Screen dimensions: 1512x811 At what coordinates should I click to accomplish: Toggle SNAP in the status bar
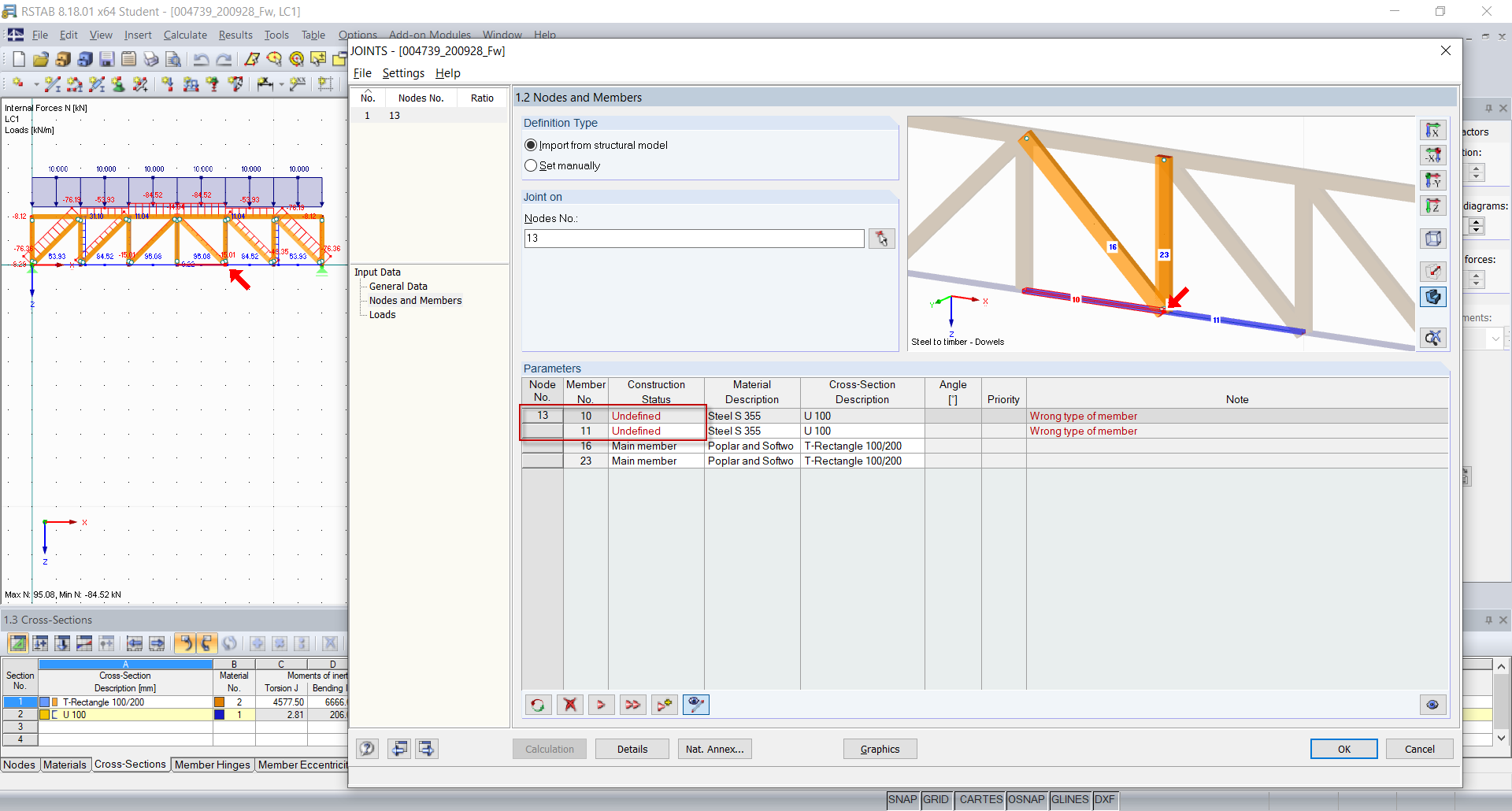tap(902, 800)
